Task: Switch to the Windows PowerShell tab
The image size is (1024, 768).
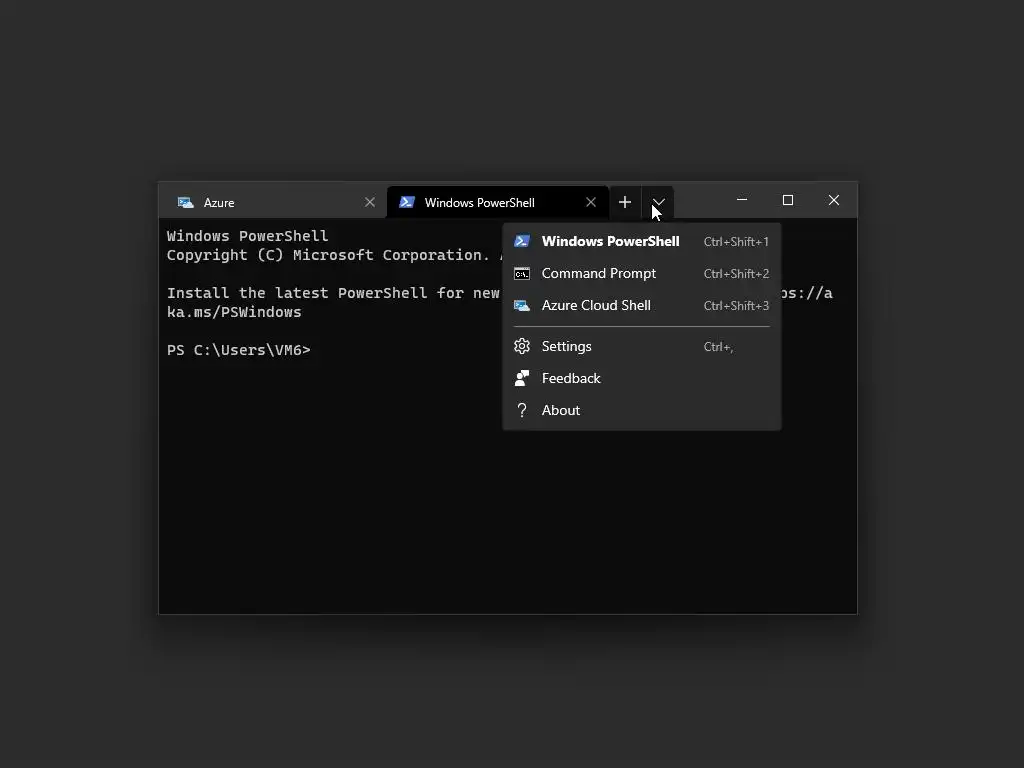Action: coord(498,202)
